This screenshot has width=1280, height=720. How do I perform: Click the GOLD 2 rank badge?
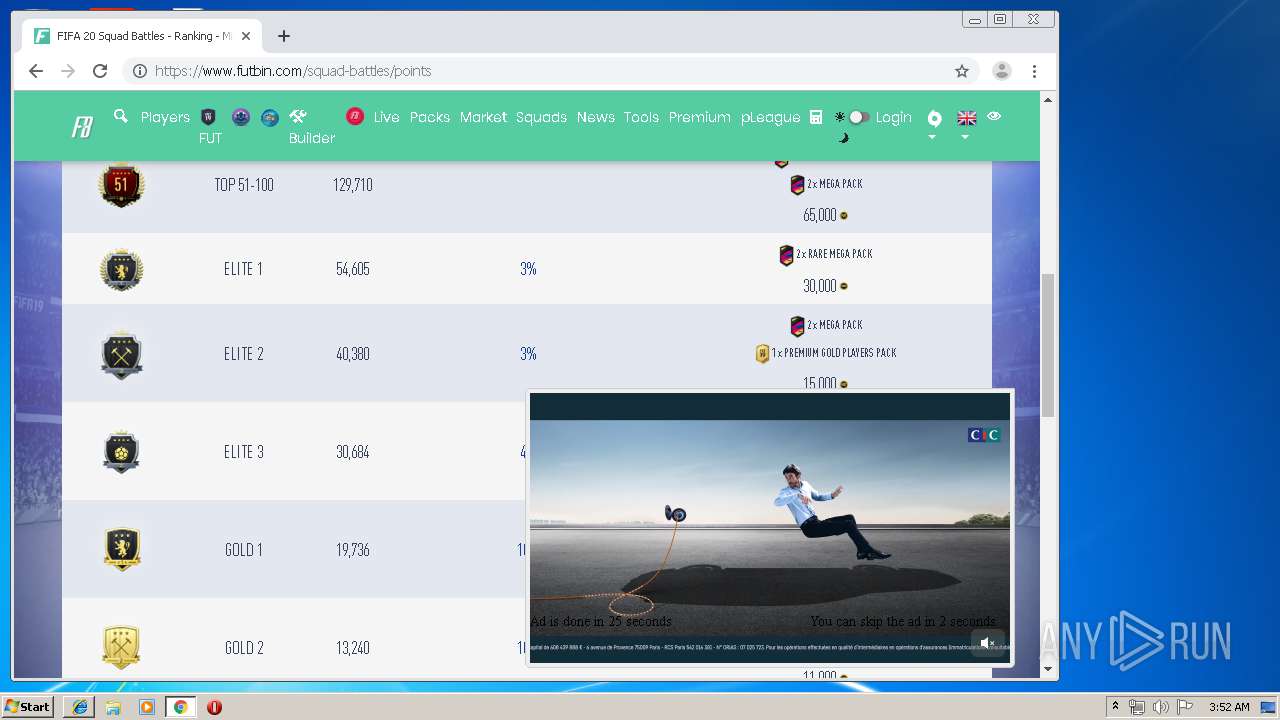[x=121, y=647]
